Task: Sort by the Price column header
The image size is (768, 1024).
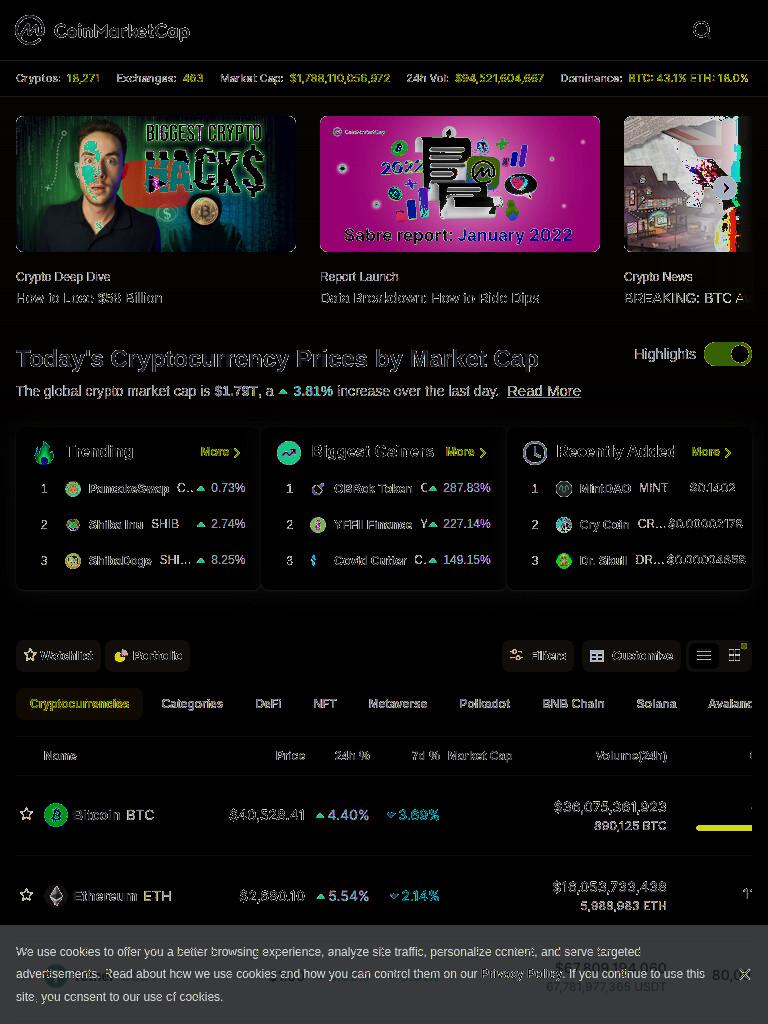Action: pos(290,756)
